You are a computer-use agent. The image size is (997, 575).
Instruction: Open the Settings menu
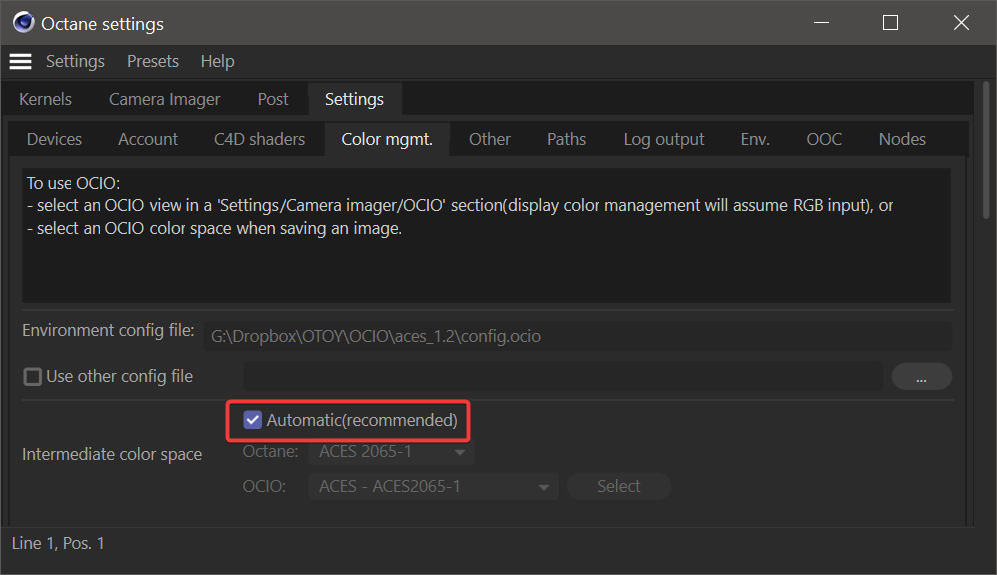click(x=75, y=61)
